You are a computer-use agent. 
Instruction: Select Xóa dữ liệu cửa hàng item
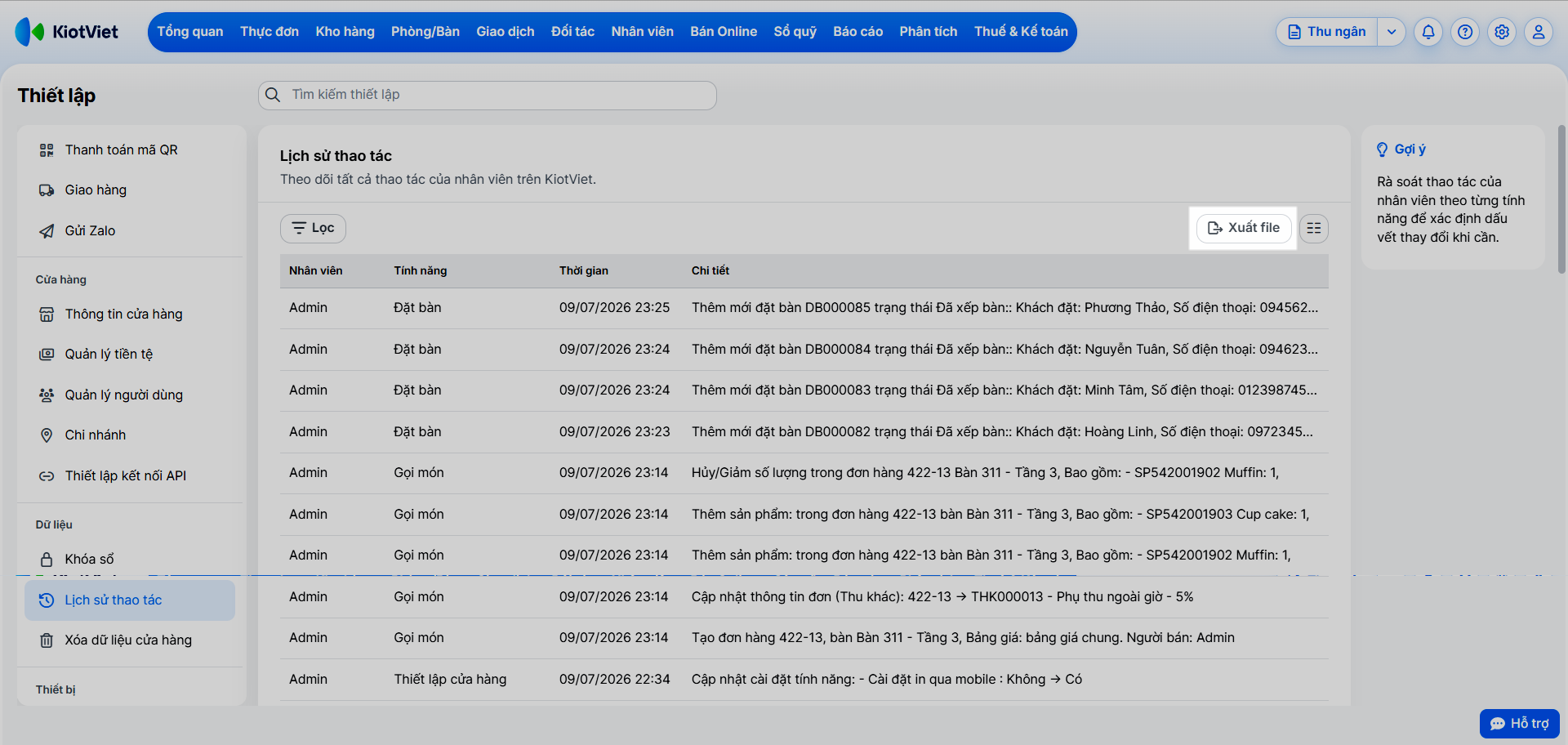pos(130,640)
